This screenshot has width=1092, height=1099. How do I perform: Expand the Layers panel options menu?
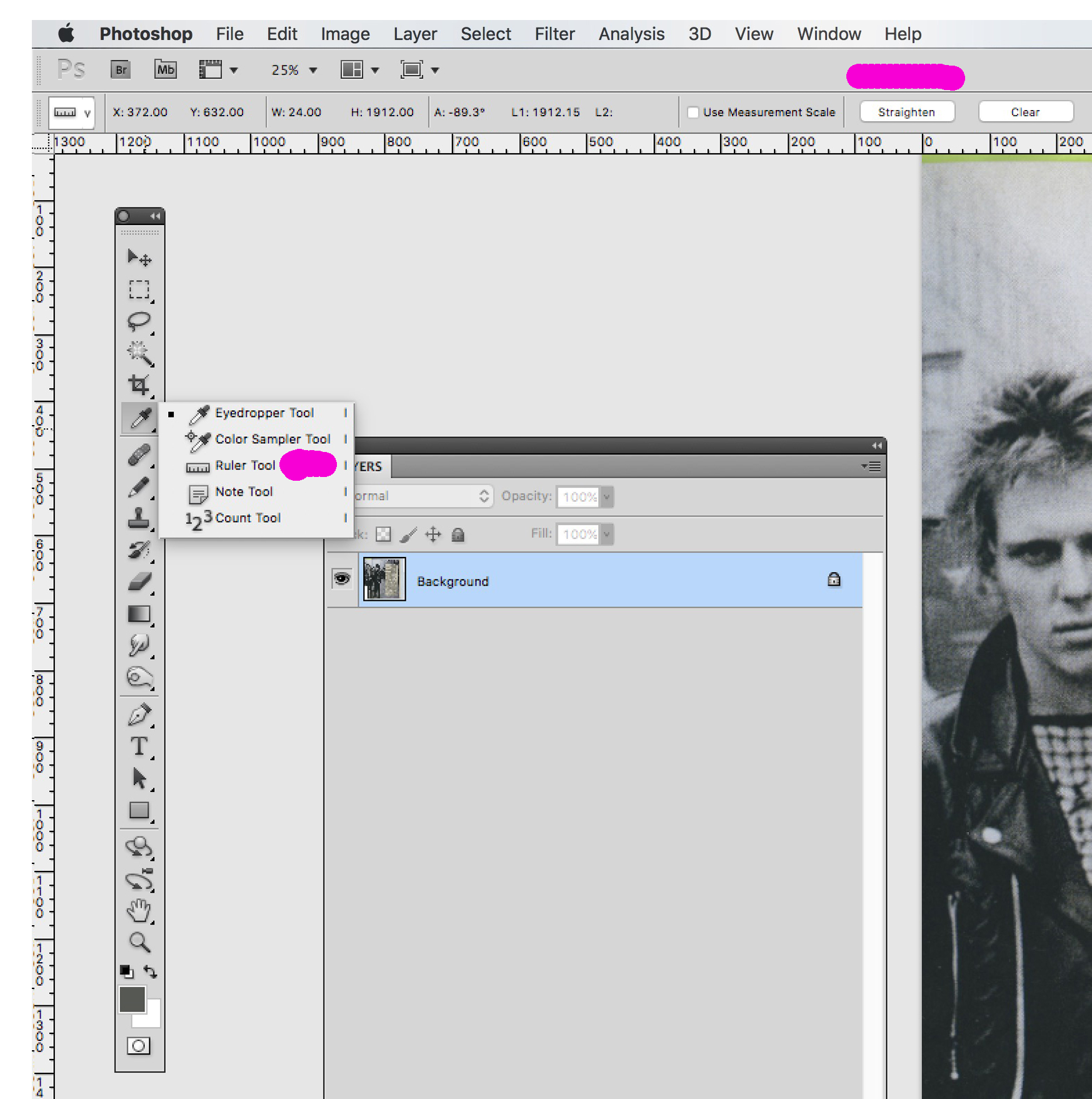point(871,466)
